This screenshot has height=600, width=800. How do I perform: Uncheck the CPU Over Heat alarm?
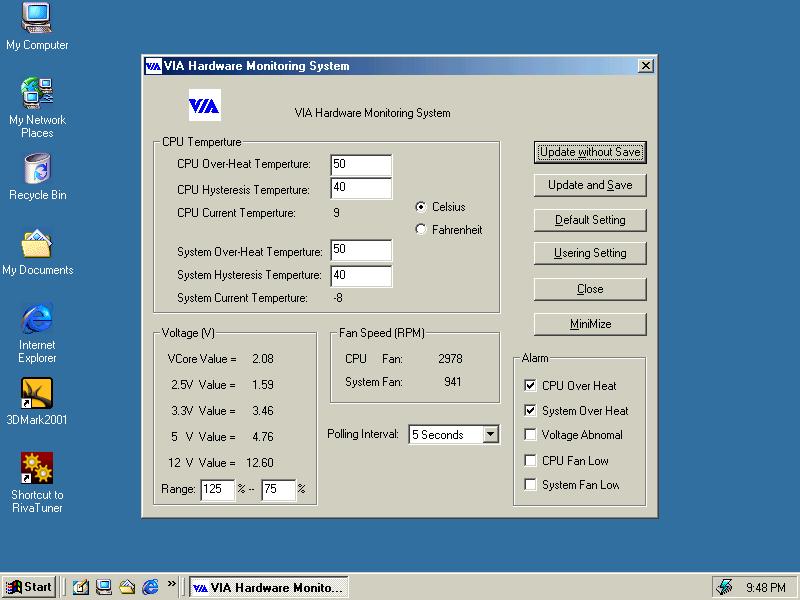530,385
